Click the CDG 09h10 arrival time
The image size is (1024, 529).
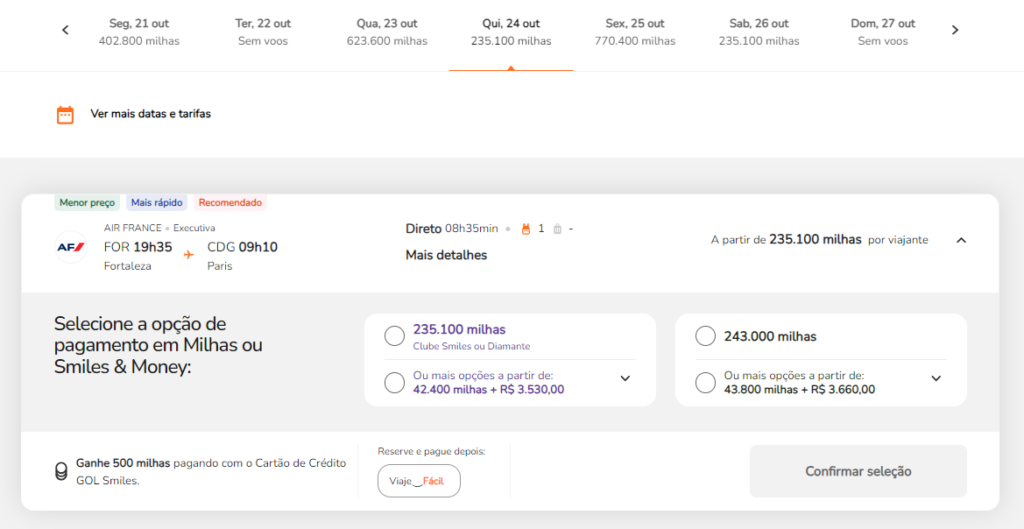pos(242,247)
